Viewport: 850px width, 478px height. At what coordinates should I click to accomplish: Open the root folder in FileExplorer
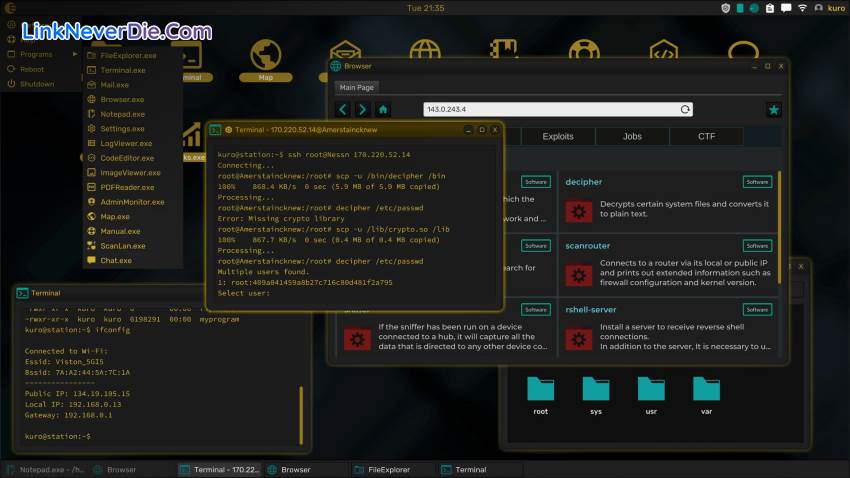(x=540, y=394)
